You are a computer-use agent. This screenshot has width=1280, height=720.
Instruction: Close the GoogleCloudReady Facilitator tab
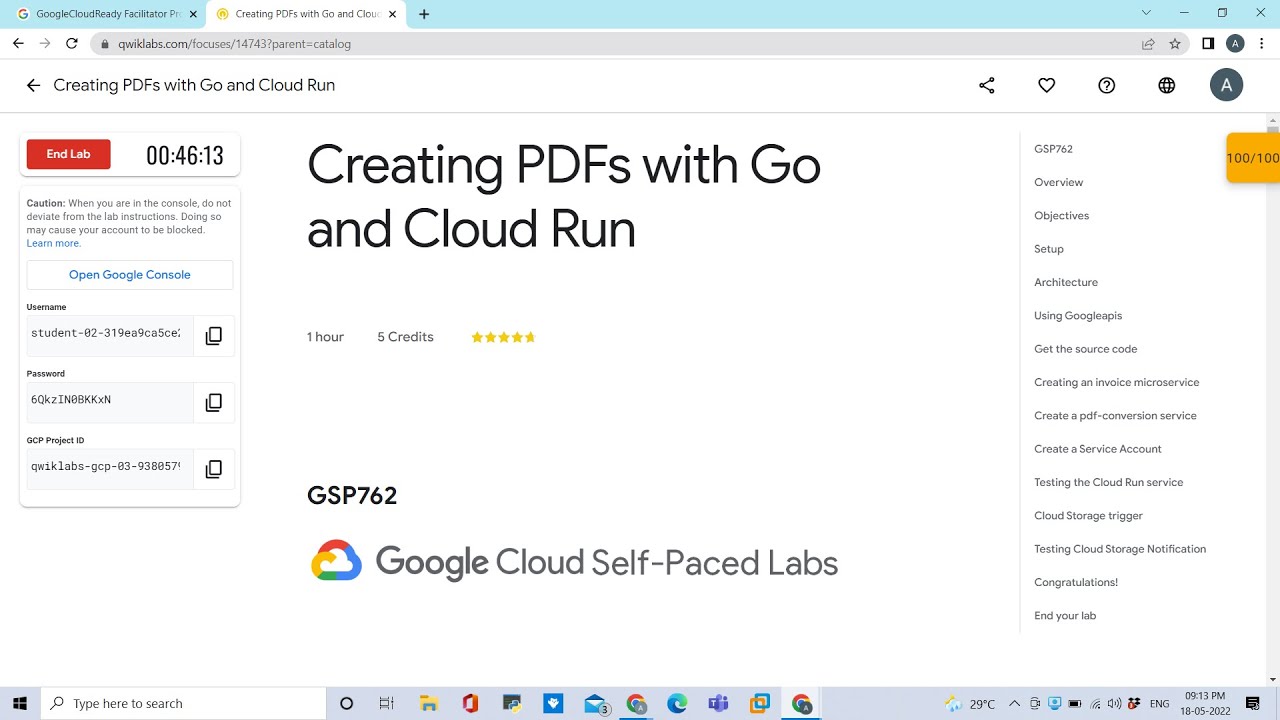(193, 14)
